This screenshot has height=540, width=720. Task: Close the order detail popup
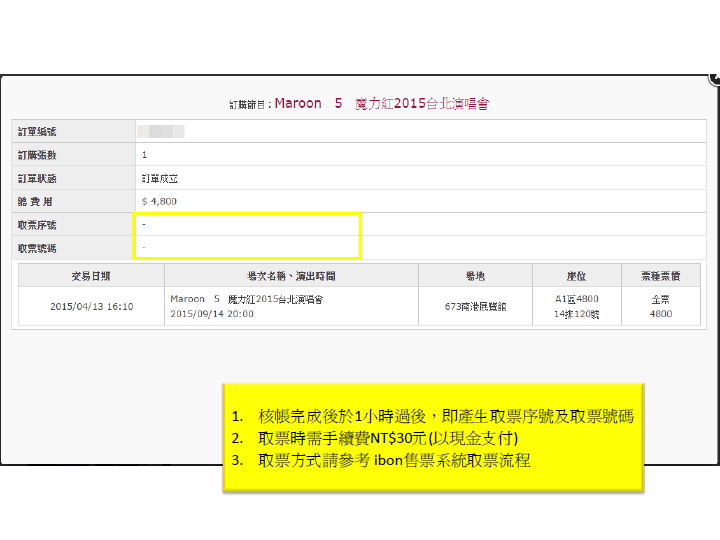pos(714,79)
